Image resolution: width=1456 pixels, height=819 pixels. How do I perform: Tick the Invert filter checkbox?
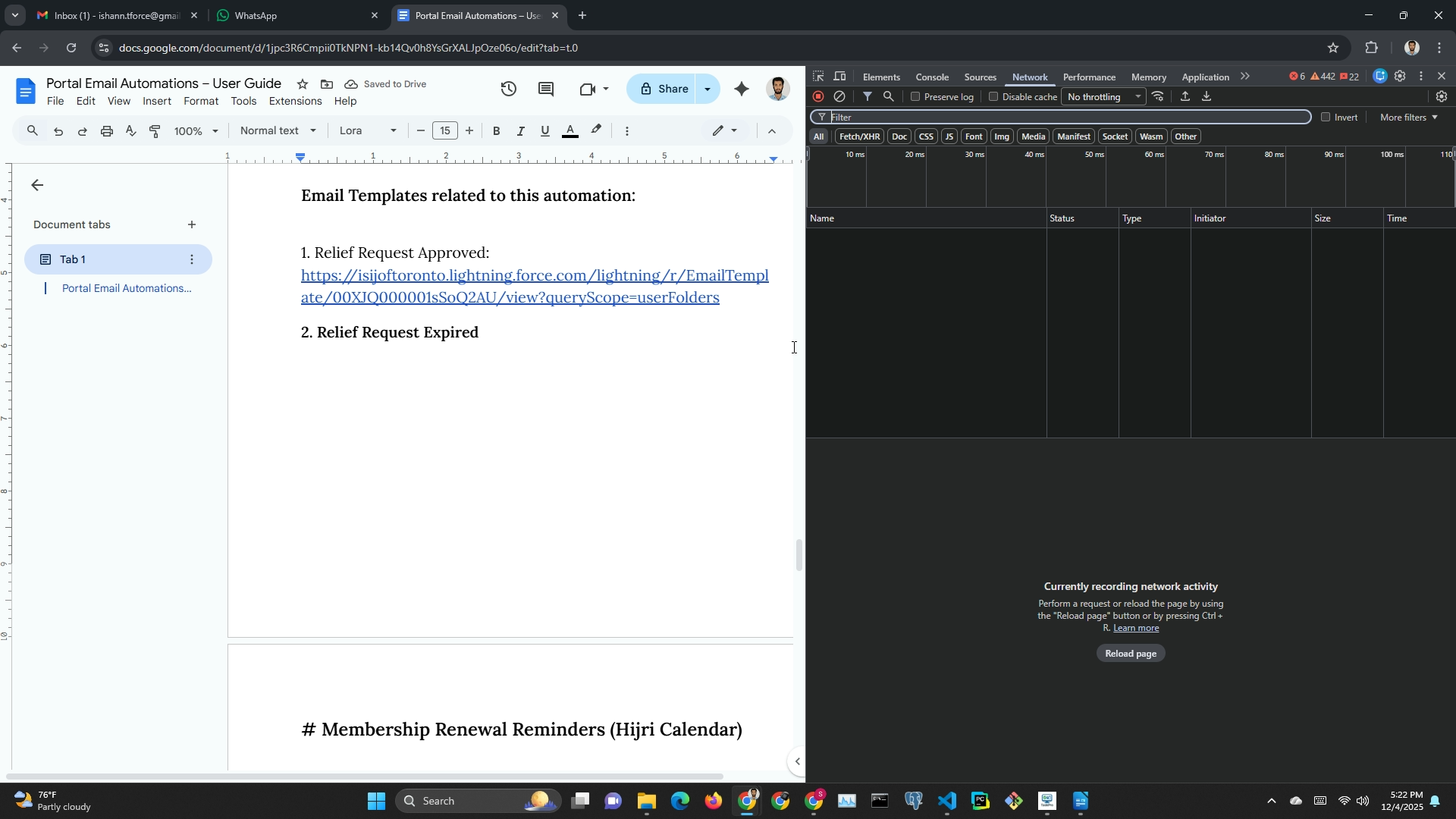[x=1326, y=118]
